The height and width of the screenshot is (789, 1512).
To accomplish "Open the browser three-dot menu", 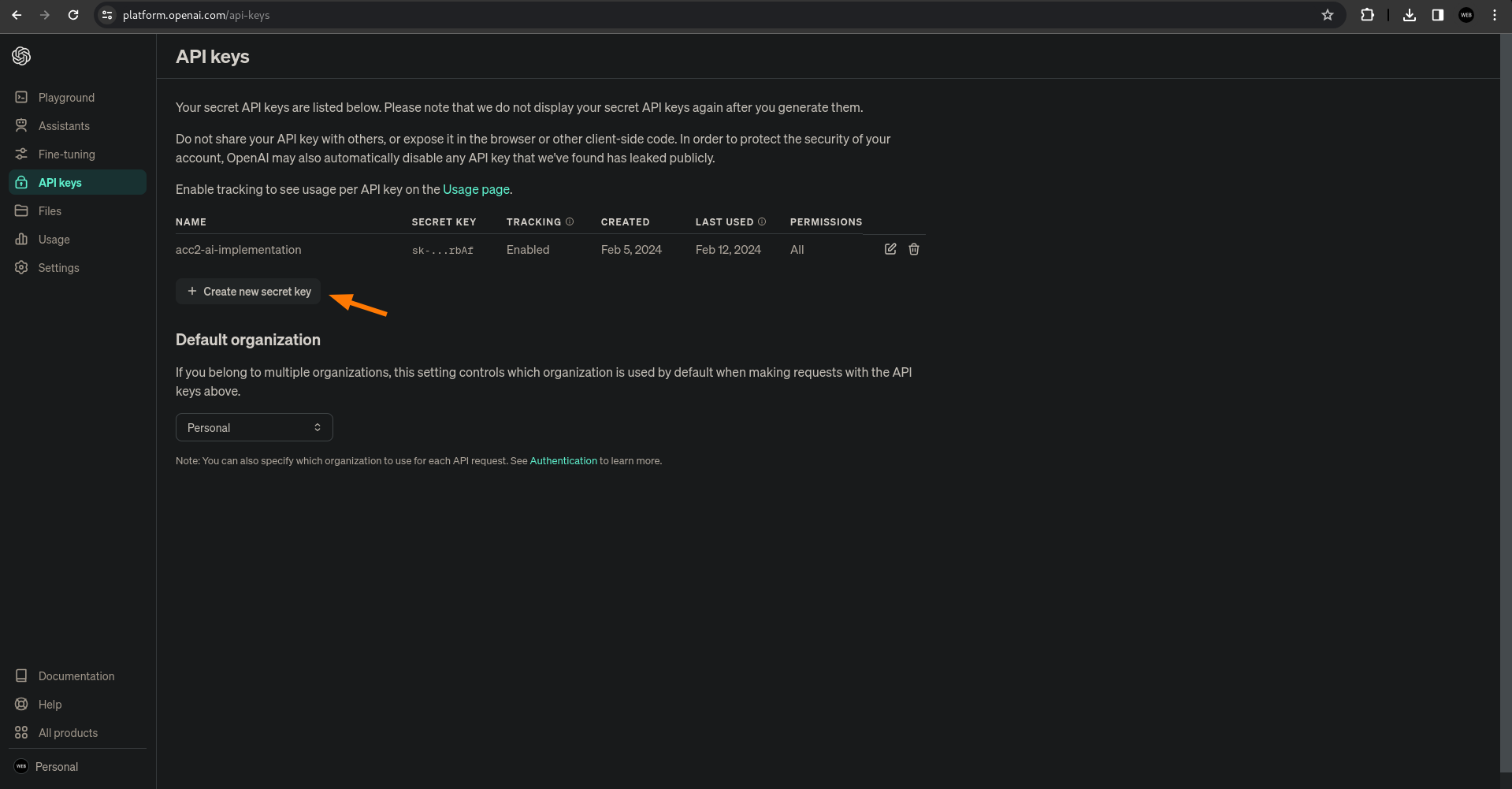I will pos(1495,15).
